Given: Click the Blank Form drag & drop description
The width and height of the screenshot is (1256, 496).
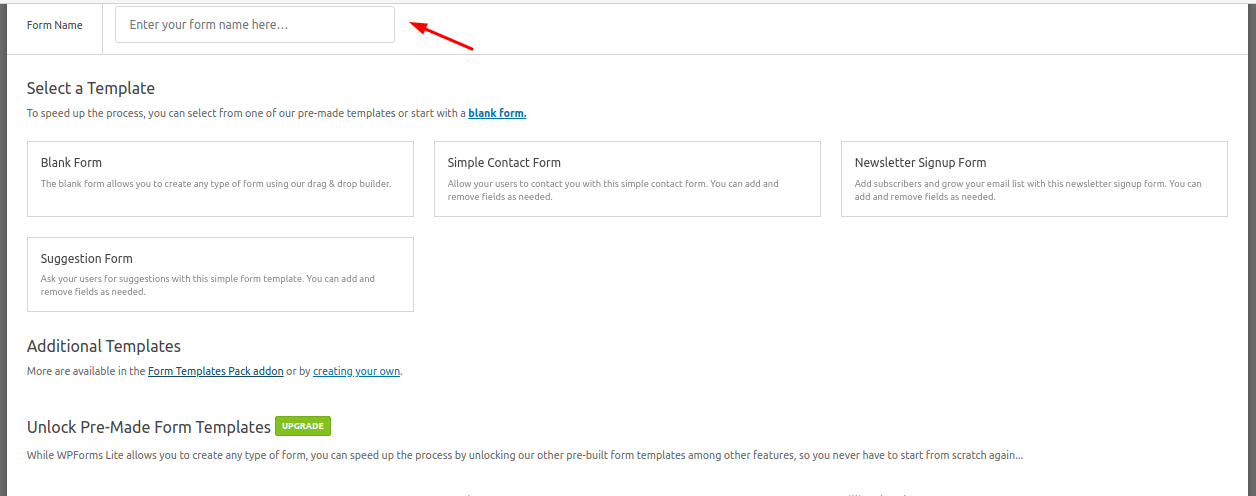Looking at the screenshot, I should point(215,184).
